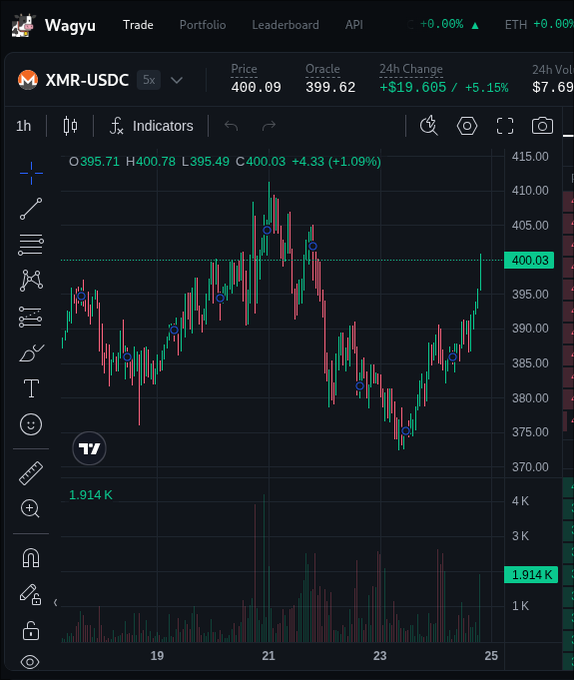Click the H400.78 high value in legend
The width and height of the screenshot is (574, 680).
[x=150, y=162]
